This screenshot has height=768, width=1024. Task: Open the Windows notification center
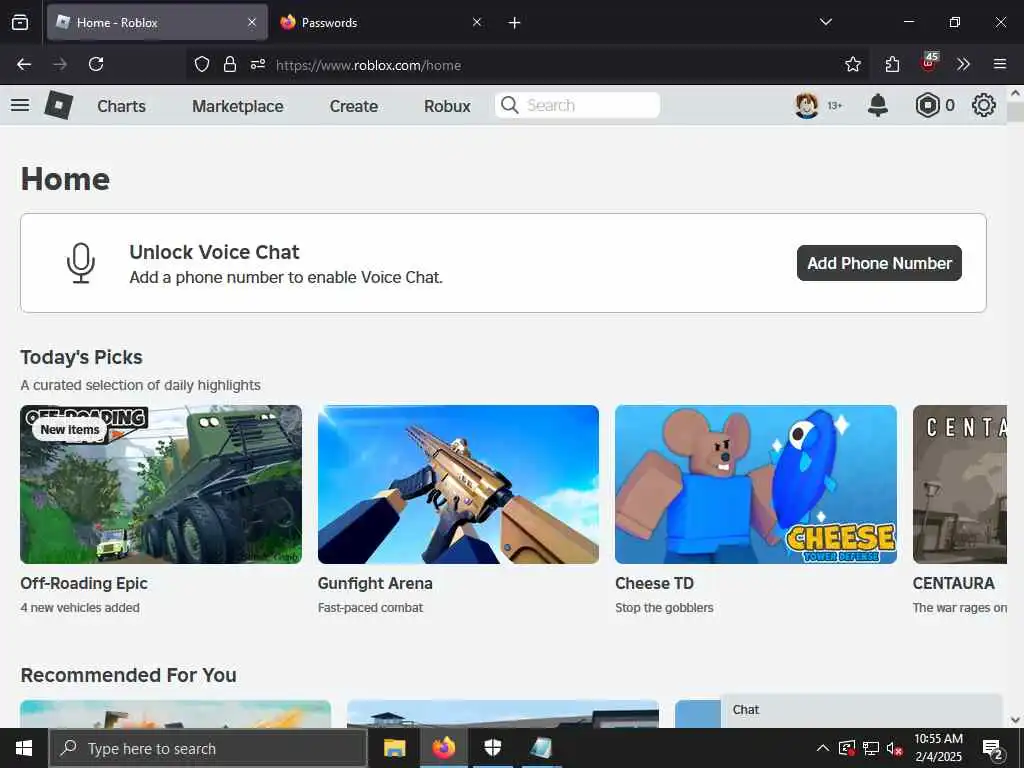(993, 748)
